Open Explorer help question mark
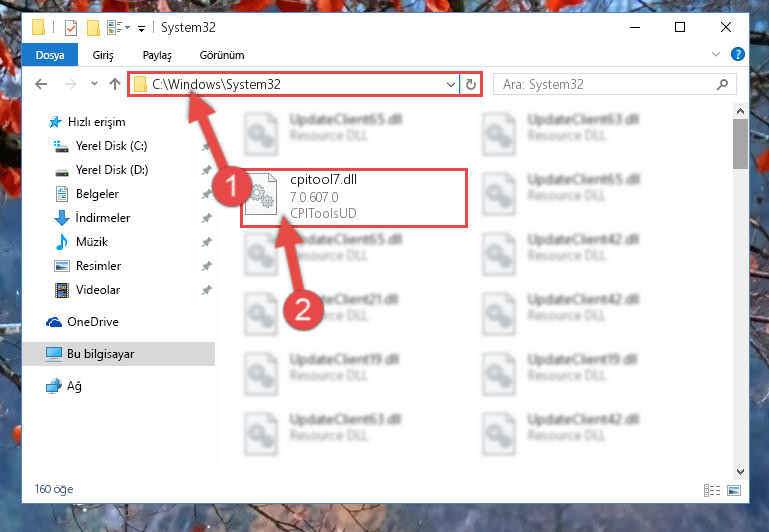The width and height of the screenshot is (769, 532). (x=738, y=54)
